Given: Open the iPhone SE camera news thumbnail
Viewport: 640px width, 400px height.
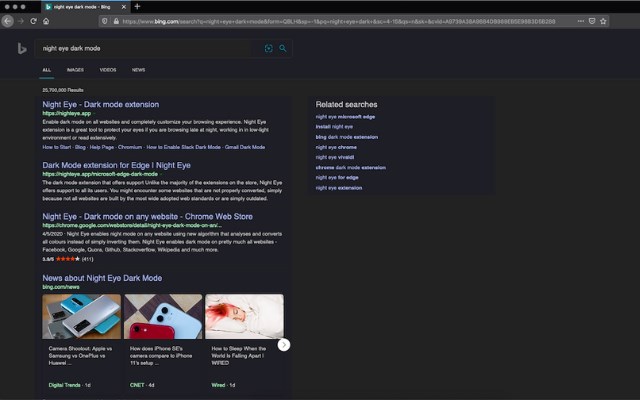Looking at the screenshot, I should (163, 317).
